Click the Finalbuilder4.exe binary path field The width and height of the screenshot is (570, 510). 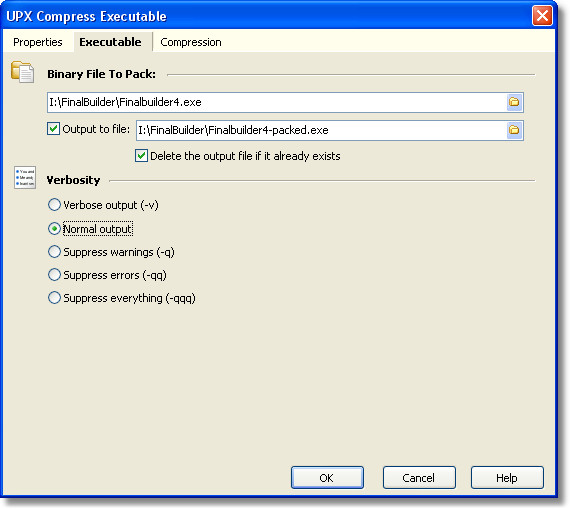click(277, 103)
